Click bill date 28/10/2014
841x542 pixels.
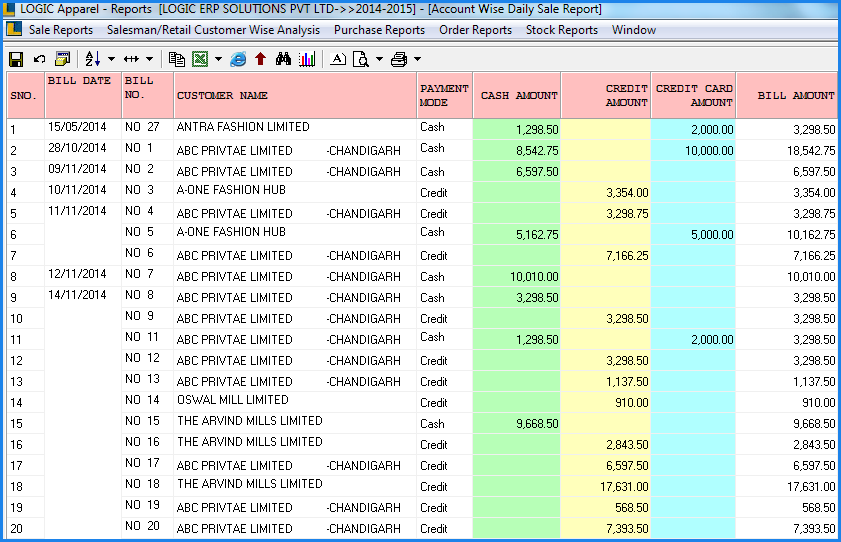click(x=77, y=148)
